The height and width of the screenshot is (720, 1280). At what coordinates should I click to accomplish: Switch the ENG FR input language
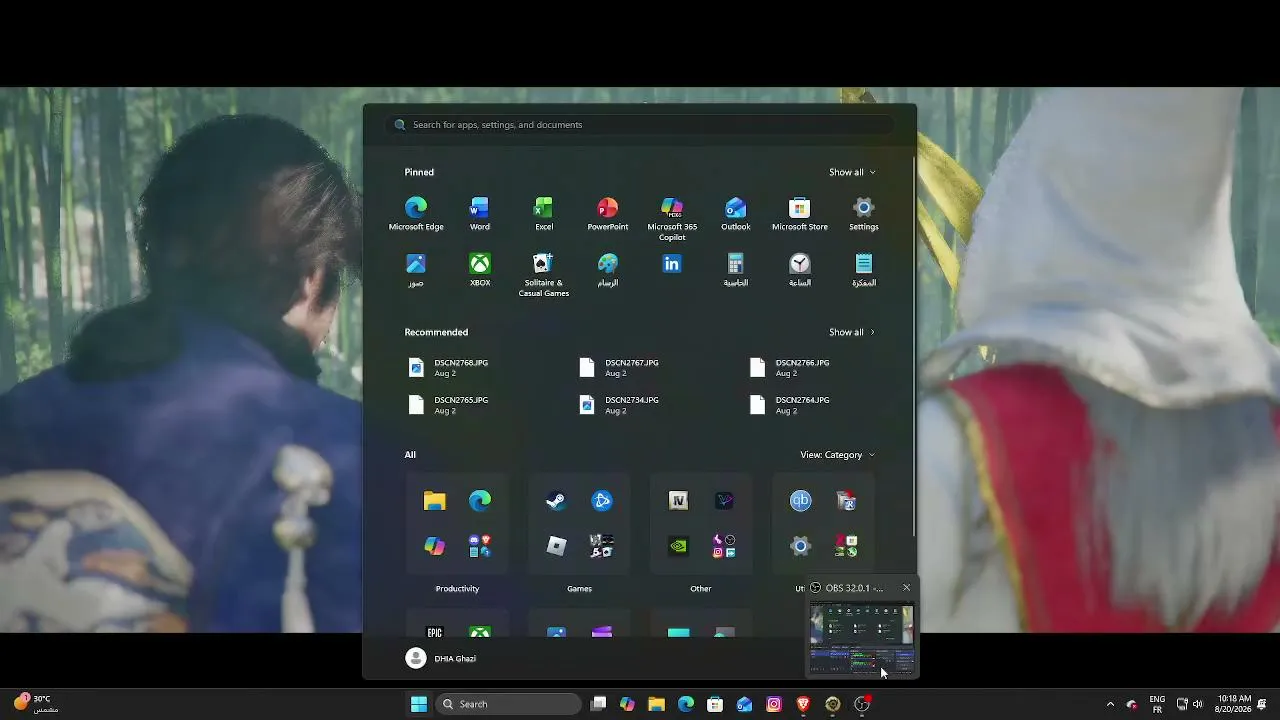pos(1157,704)
